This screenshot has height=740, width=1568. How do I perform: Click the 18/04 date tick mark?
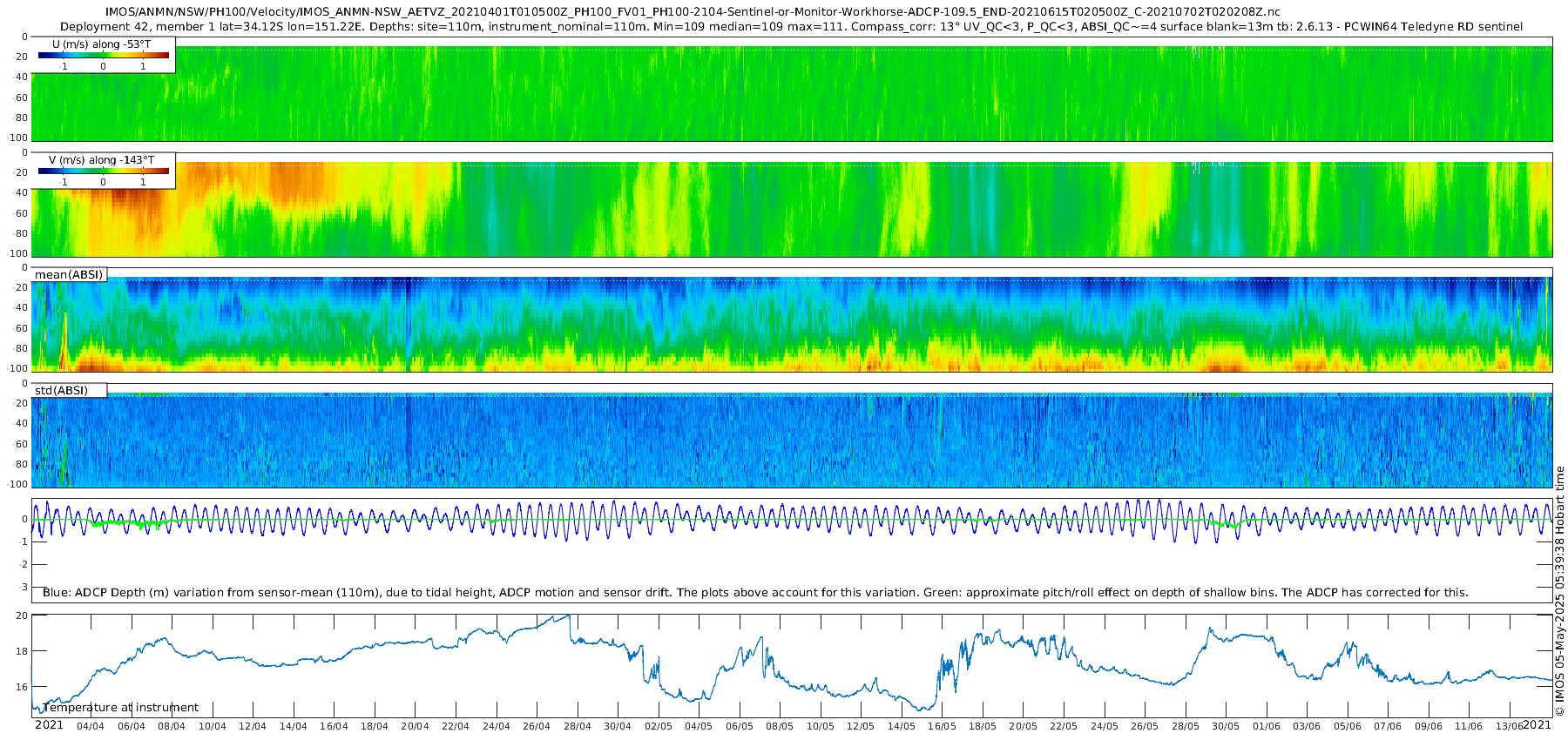tap(375, 726)
